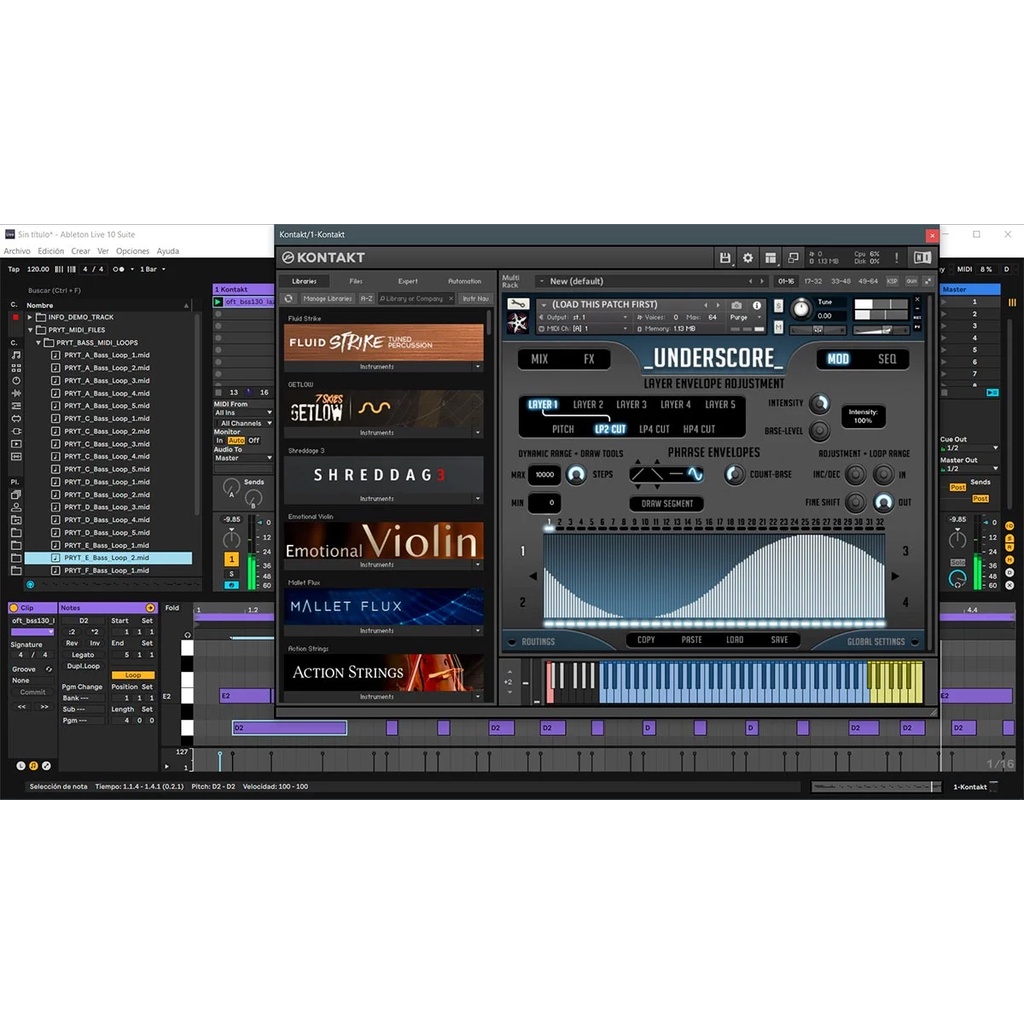Click the Native Instruments NI logo icon
This screenshot has width=1024, height=1024.
pyautogui.click(x=922, y=257)
